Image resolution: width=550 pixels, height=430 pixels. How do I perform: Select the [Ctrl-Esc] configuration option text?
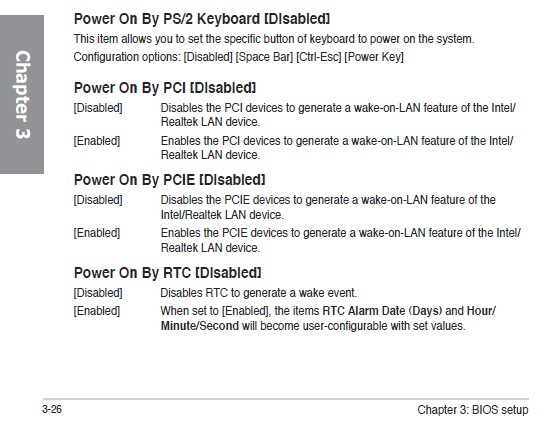coord(318,57)
